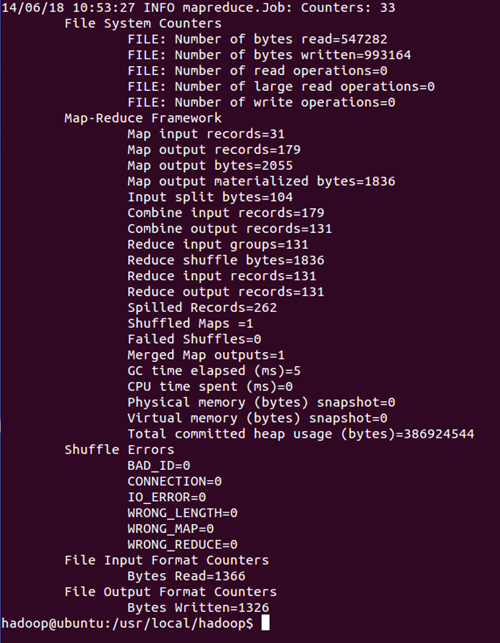Click the hadoop@ubuntu shell prompt text
Screen dimensions: 500x643
point(128,623)
